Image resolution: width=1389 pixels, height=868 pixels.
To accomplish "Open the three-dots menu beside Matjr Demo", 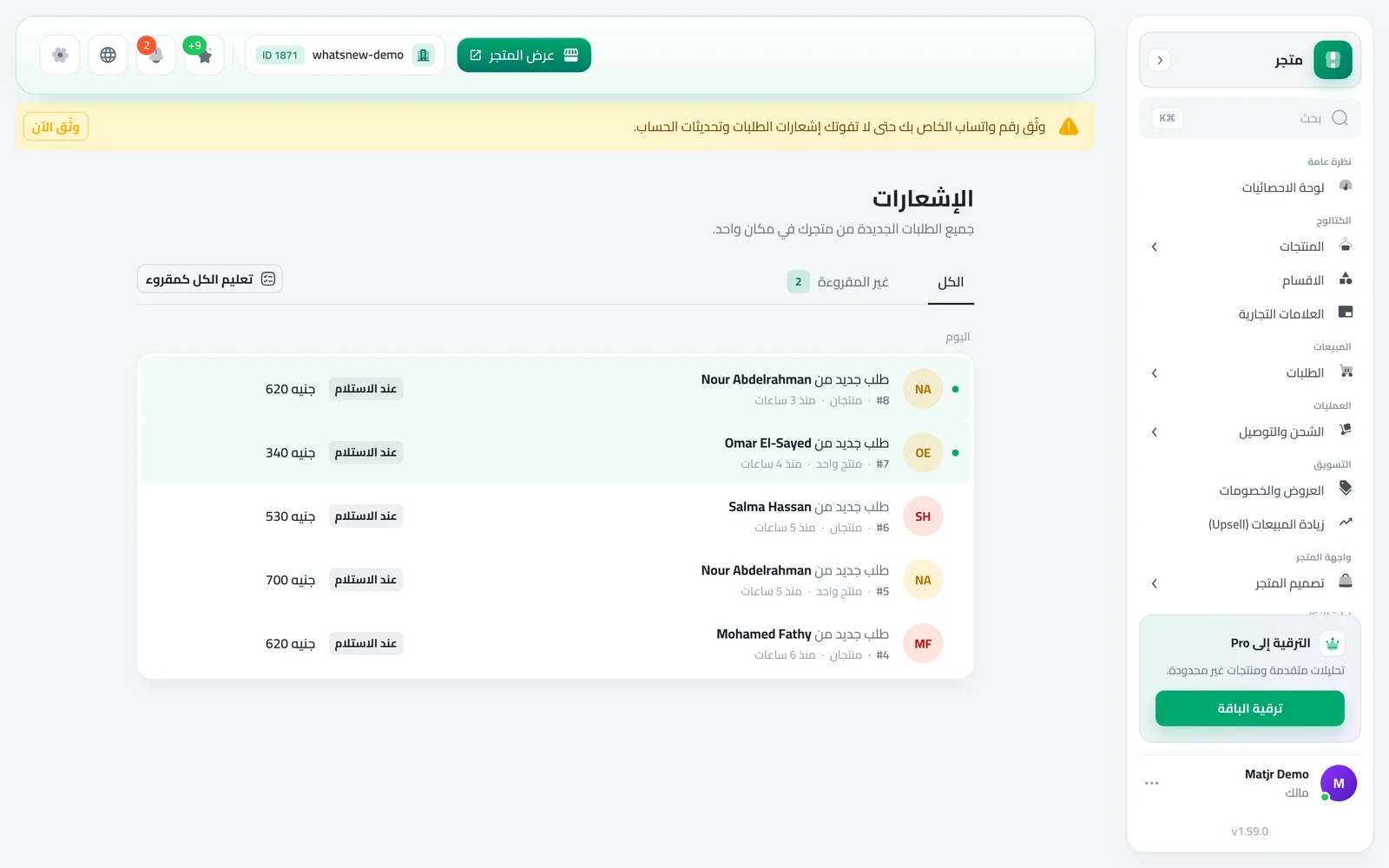I will (x=1151, y=783).
